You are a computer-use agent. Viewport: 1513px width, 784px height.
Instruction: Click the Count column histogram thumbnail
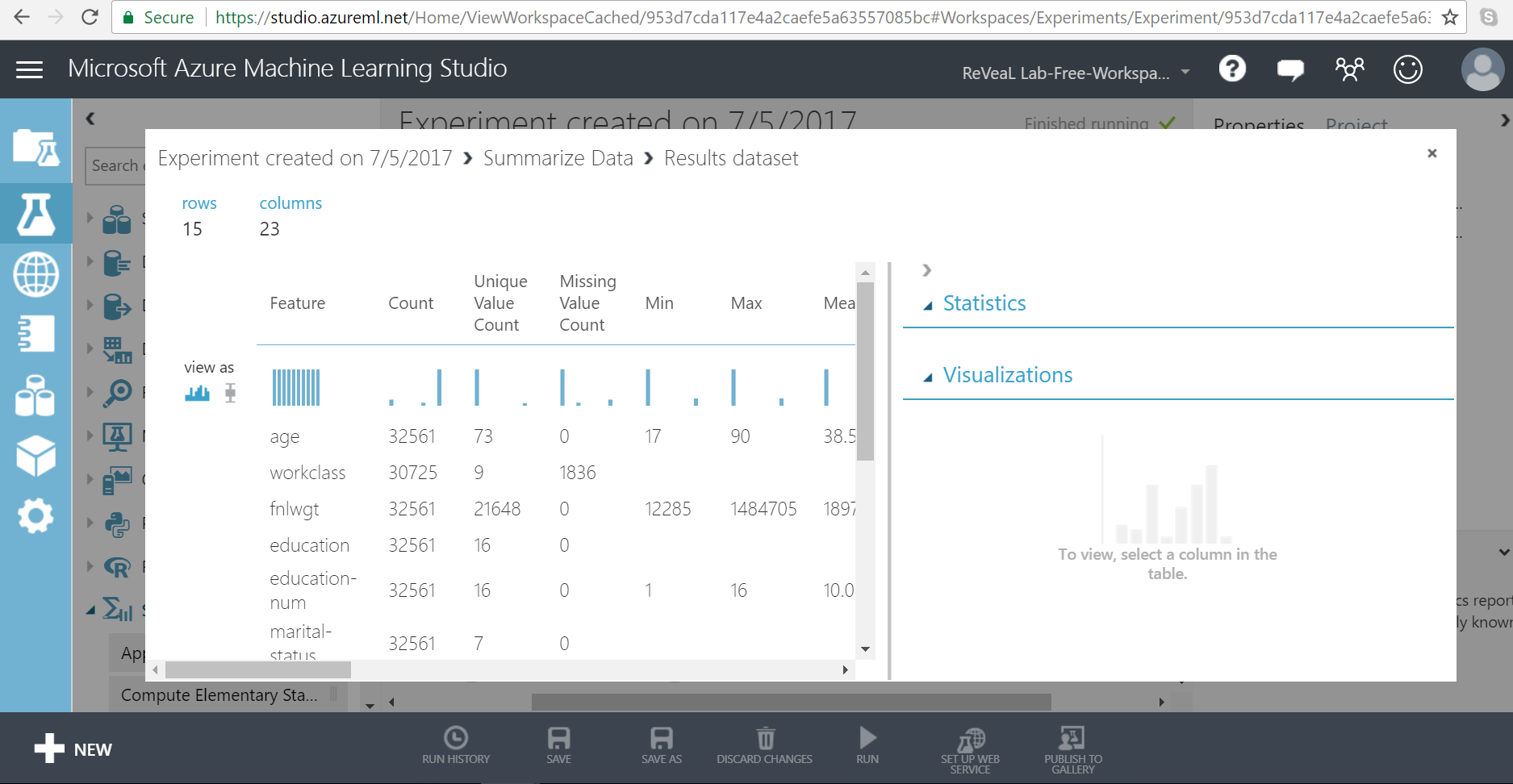(x=415, y=387)
